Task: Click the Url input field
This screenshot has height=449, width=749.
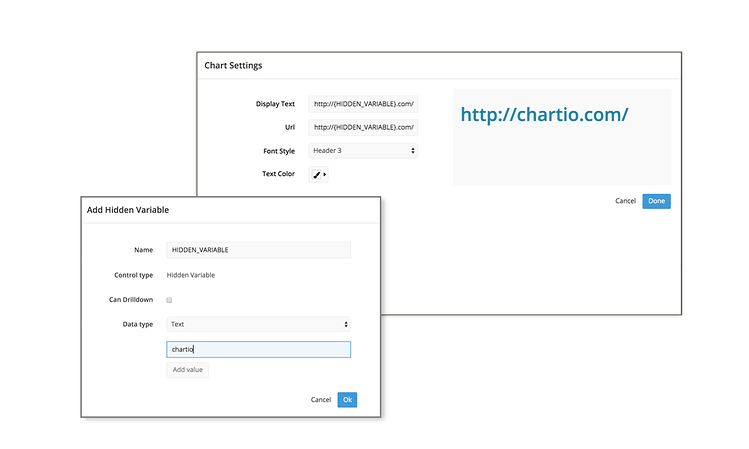Action: [363, 127]
